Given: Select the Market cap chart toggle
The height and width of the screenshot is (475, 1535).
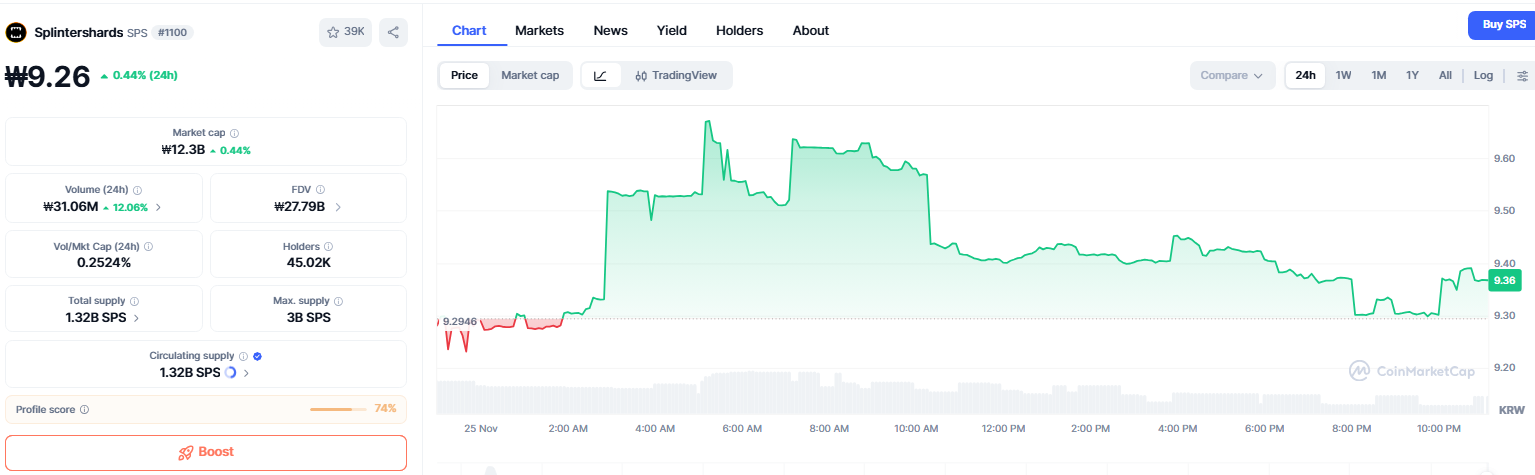Looking at the screenshot, I should 530,75.
